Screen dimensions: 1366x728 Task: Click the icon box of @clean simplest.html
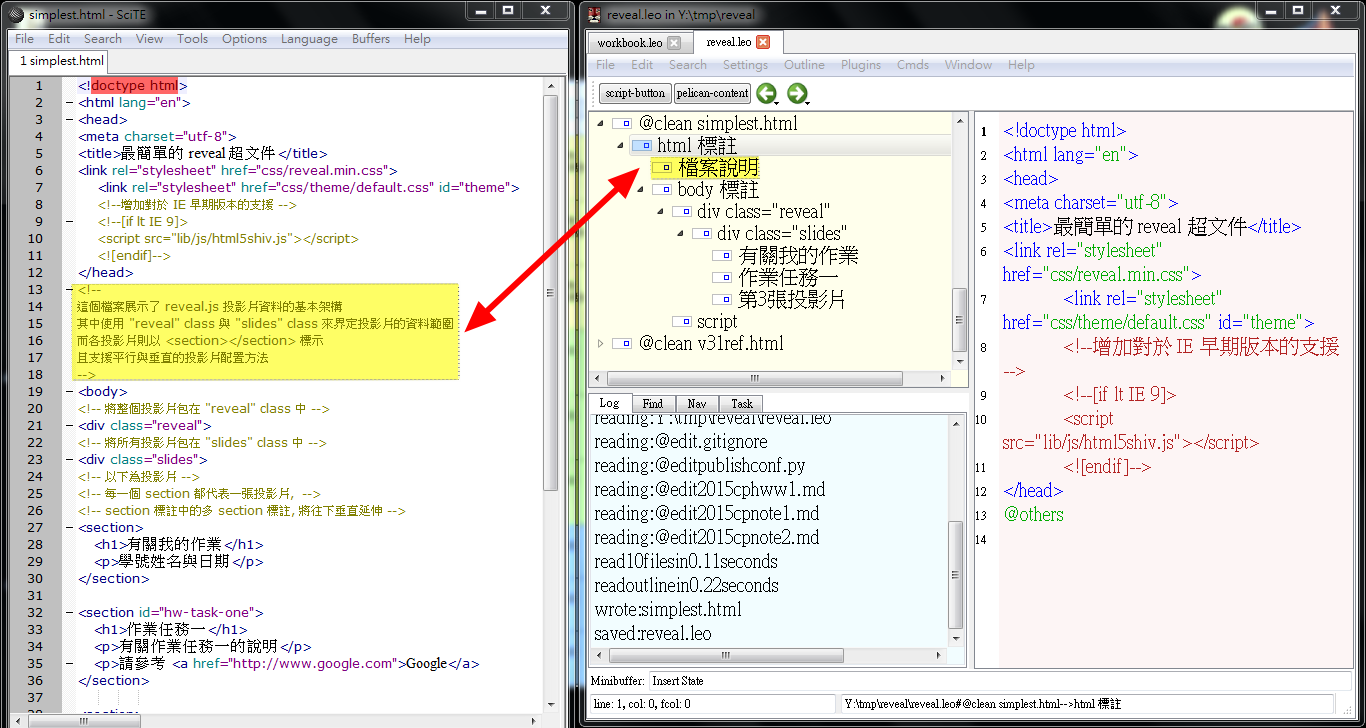pos(621,123)
